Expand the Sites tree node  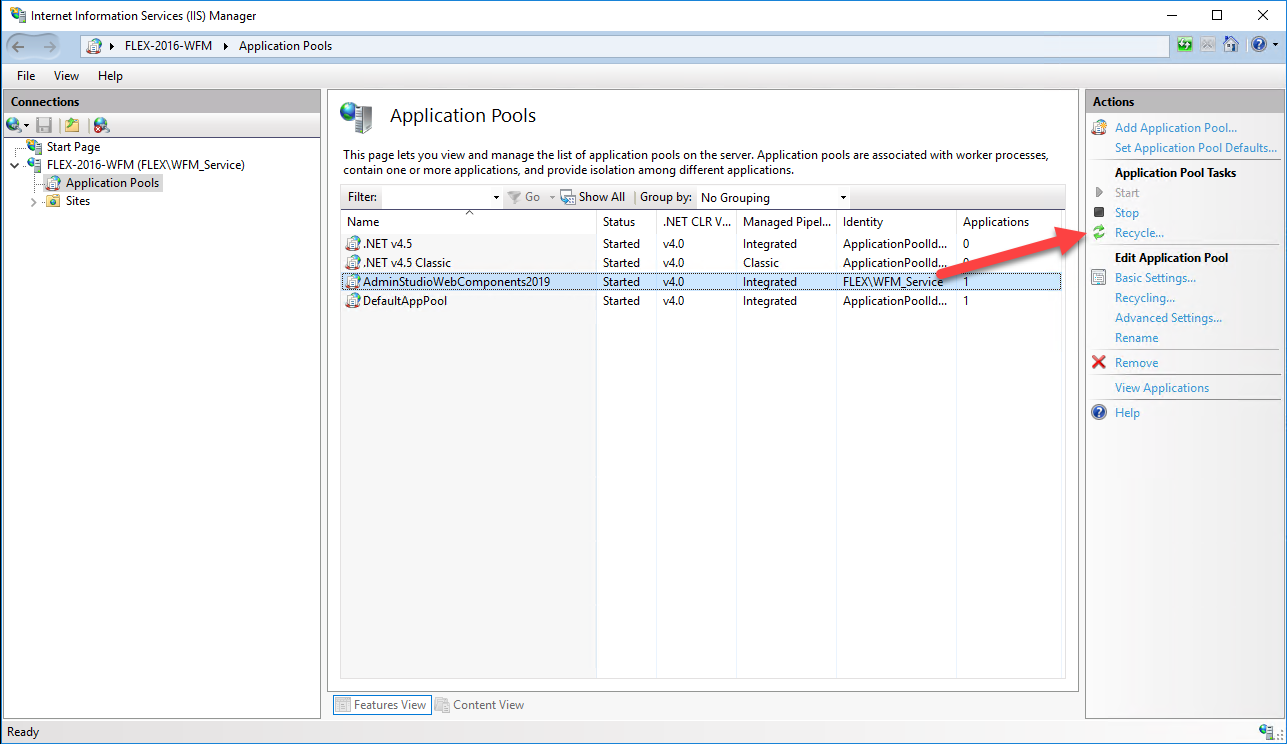(33, 202)
